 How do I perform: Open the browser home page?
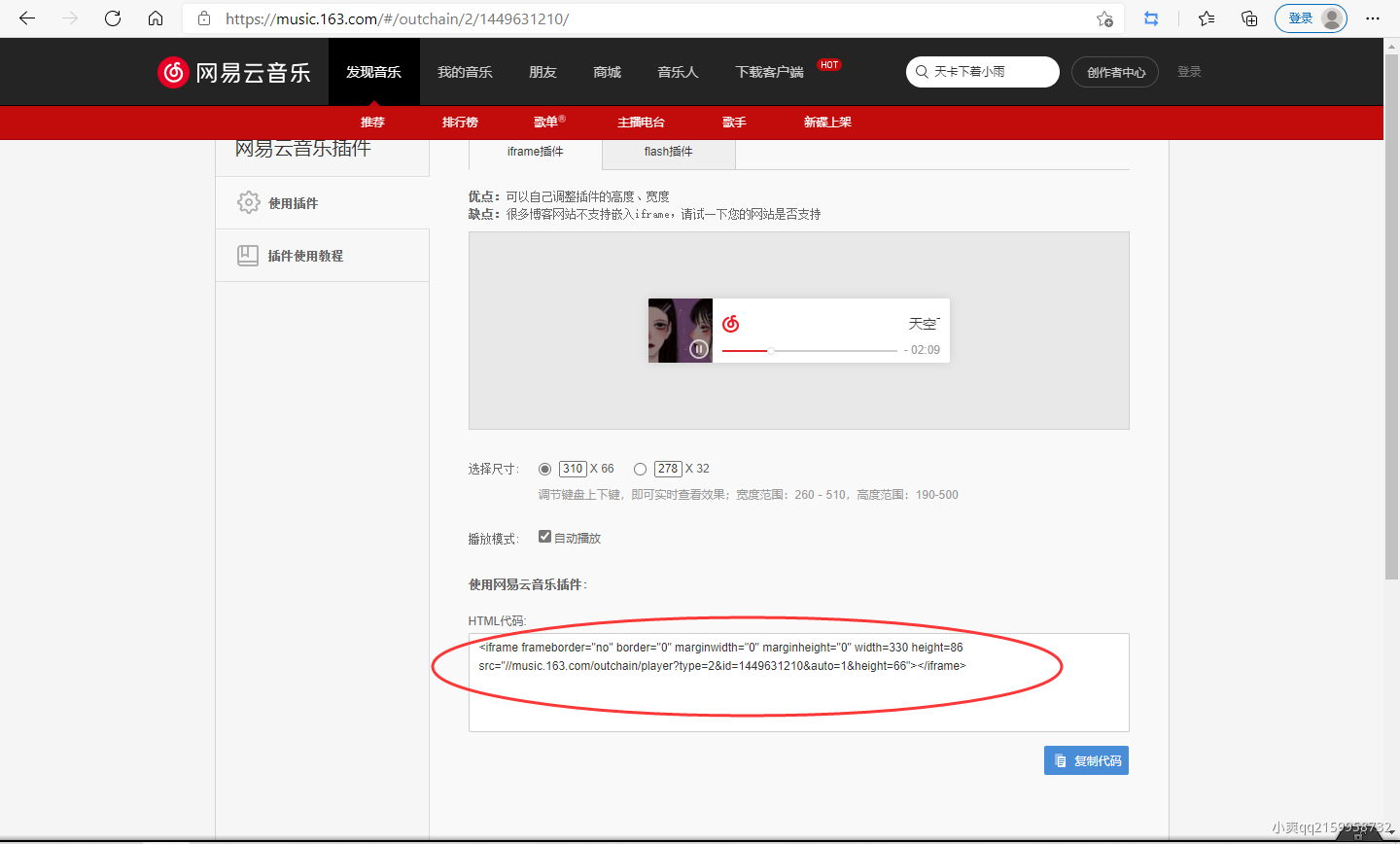click(156, 18)
